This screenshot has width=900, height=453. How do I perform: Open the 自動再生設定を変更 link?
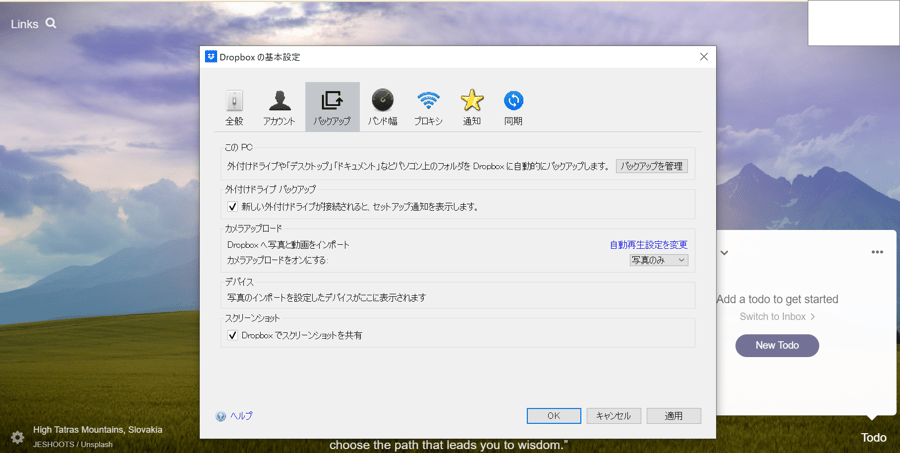coord(649,245)
